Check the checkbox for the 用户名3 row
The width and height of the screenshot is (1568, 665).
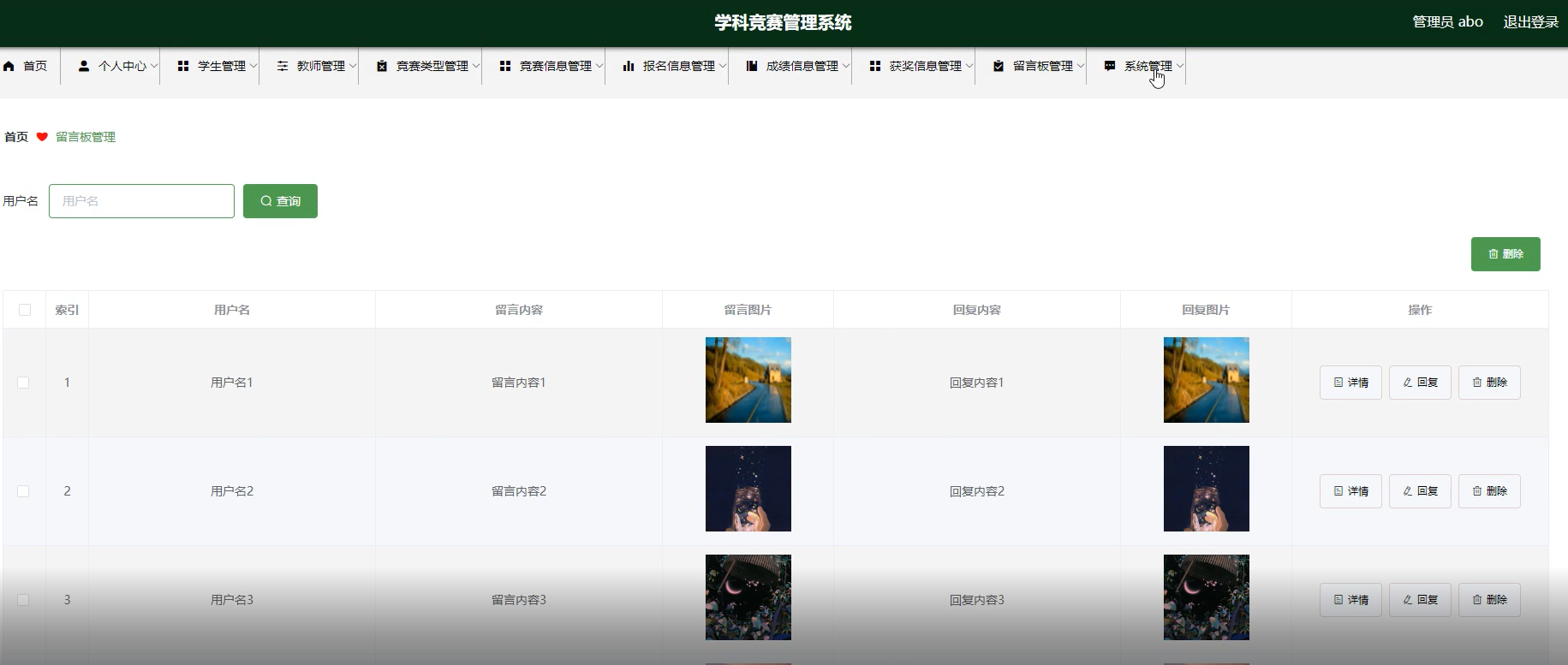tap(23, 600)
